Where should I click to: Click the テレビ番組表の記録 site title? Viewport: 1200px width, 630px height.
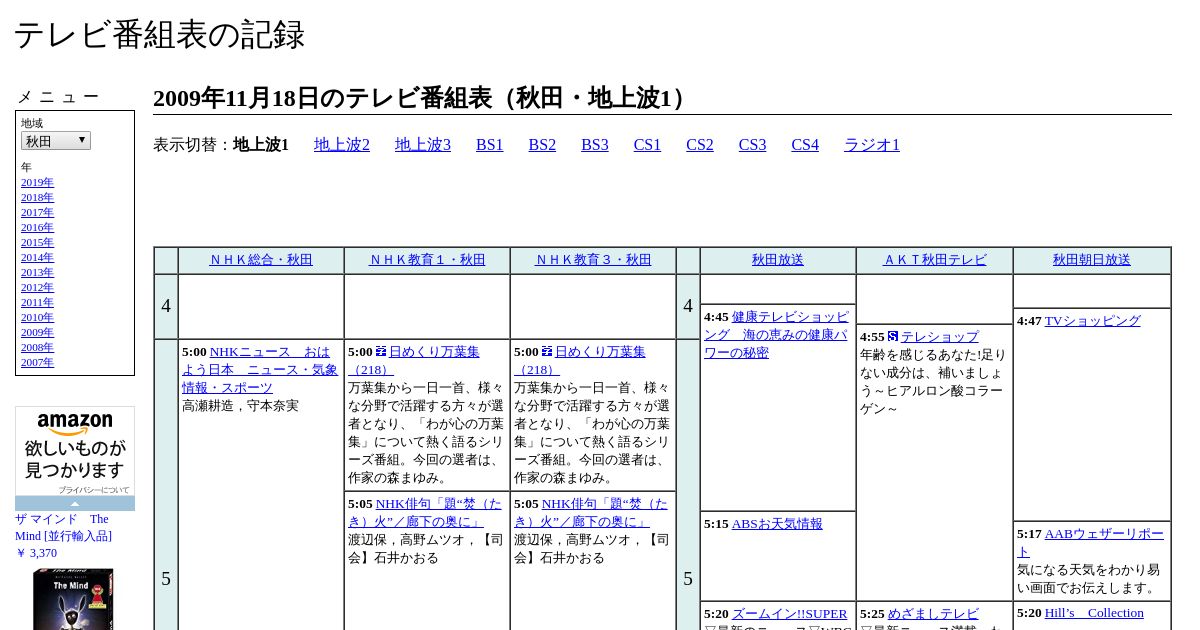click(x=159, y=35)
